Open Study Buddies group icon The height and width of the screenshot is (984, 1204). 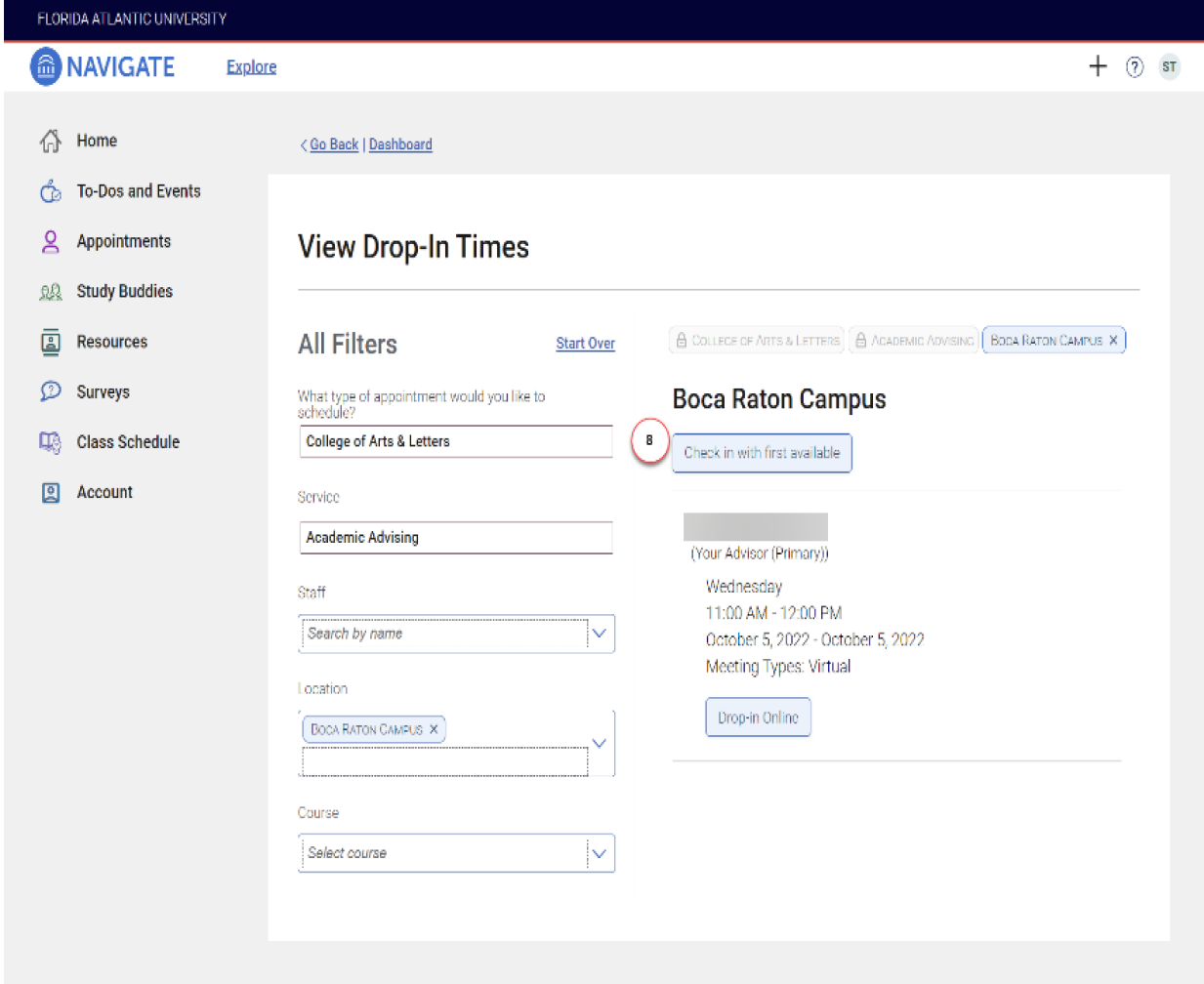point(51,292)
